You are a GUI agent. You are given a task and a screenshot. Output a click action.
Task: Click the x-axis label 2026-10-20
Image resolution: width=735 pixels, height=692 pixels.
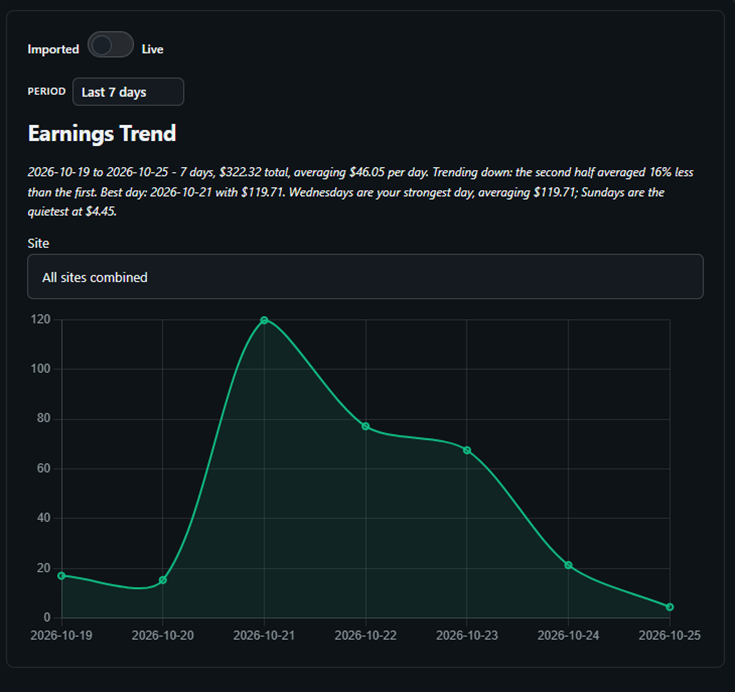163,635
